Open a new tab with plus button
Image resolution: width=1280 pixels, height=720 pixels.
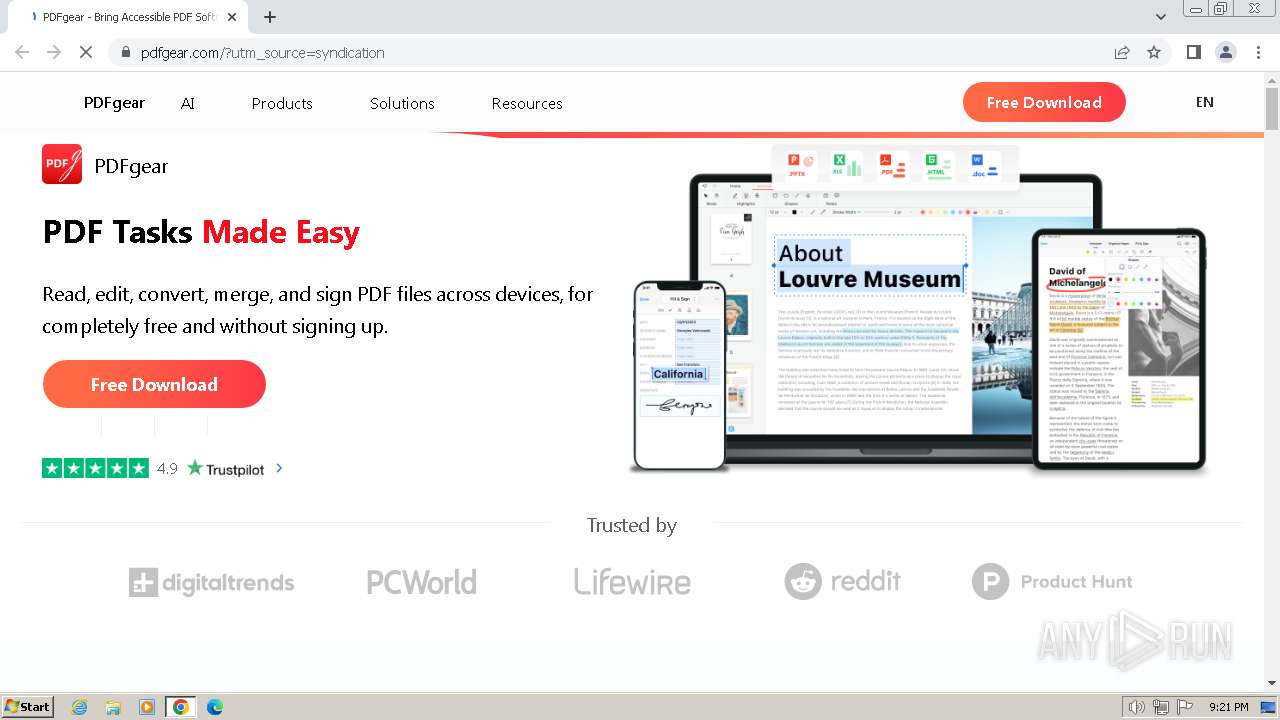[270, 17]
